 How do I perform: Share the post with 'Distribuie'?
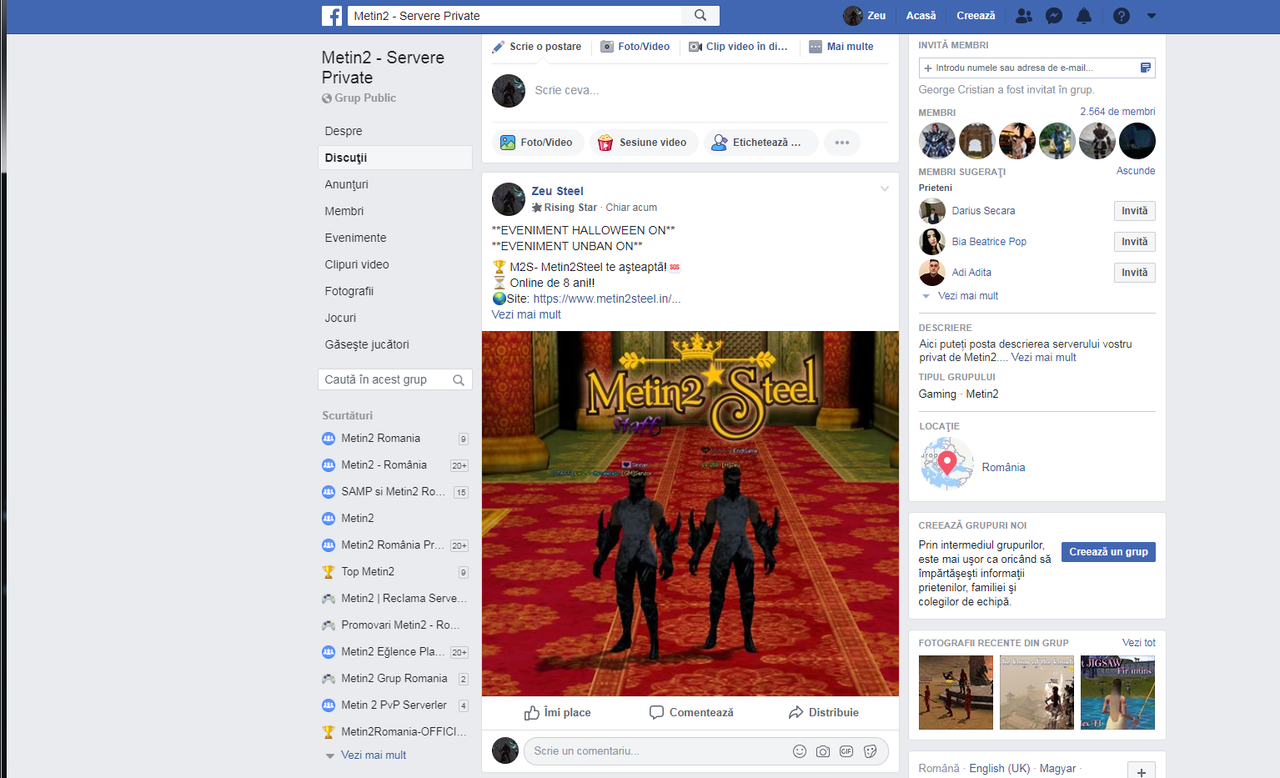[x=823, y=713]
